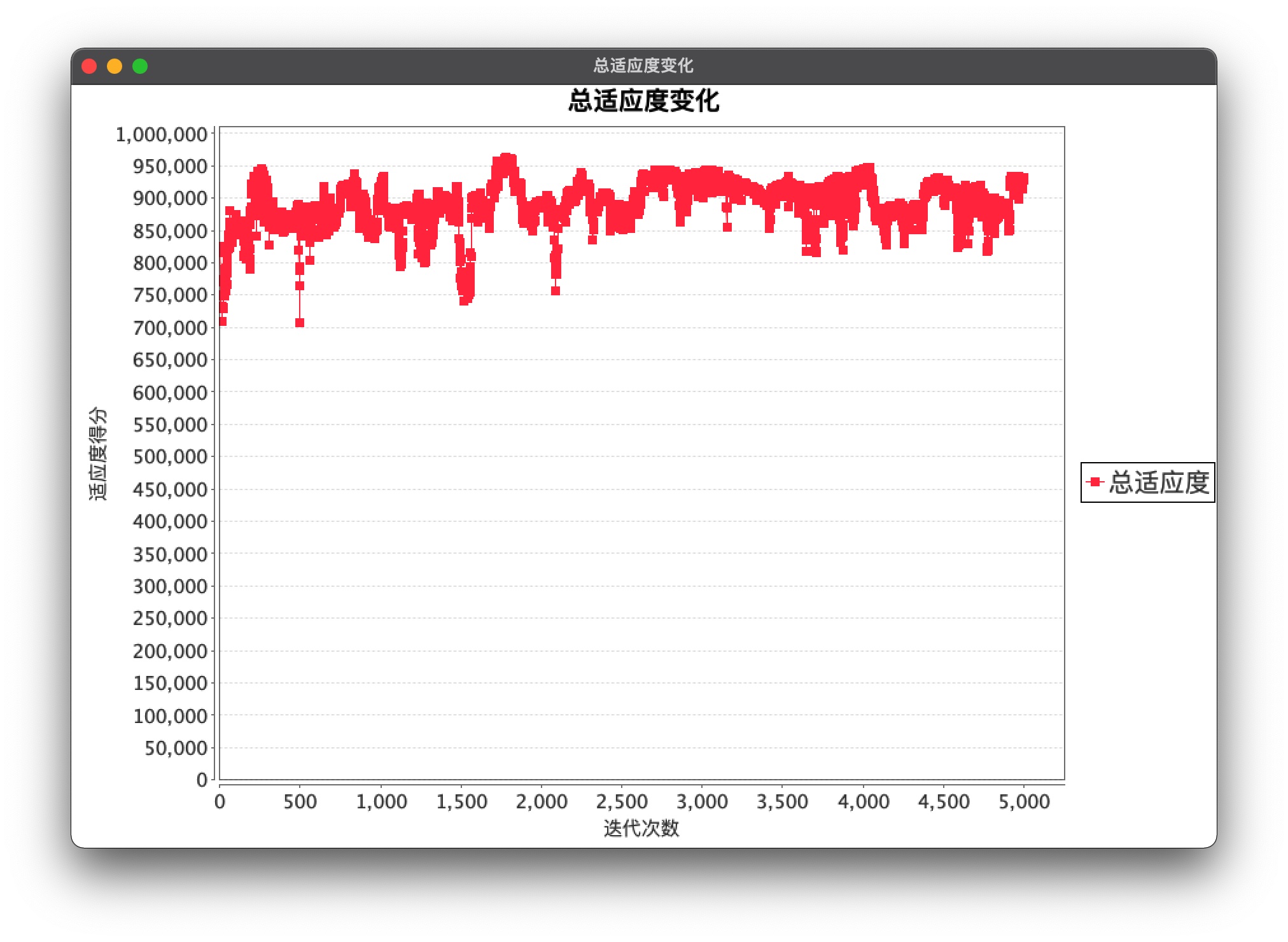Click the low data point near iteration 2,100
1288x942 pixels.
(556, 291)
